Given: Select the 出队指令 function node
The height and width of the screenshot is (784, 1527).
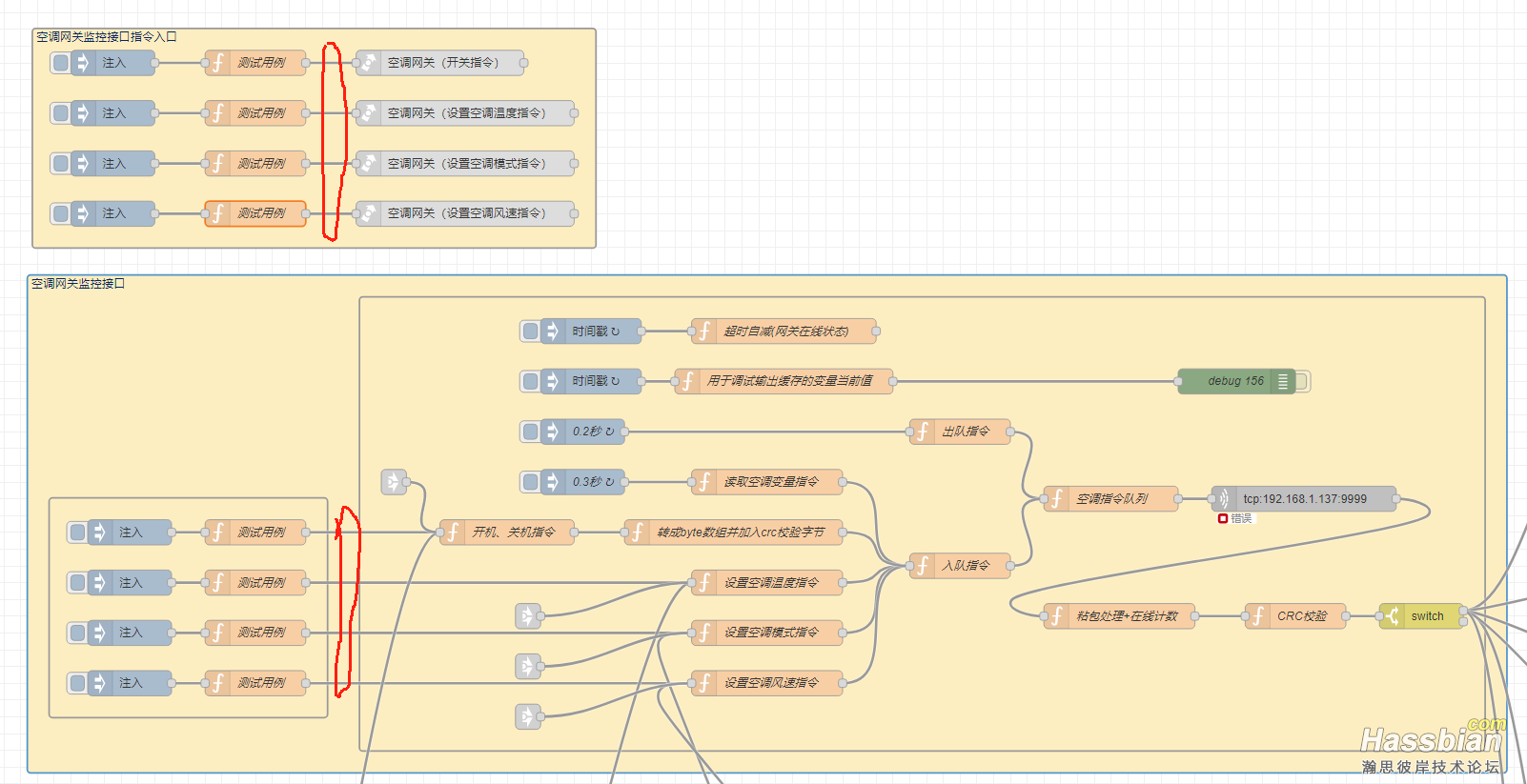Looking at the screenshot, I should point(960,432).
